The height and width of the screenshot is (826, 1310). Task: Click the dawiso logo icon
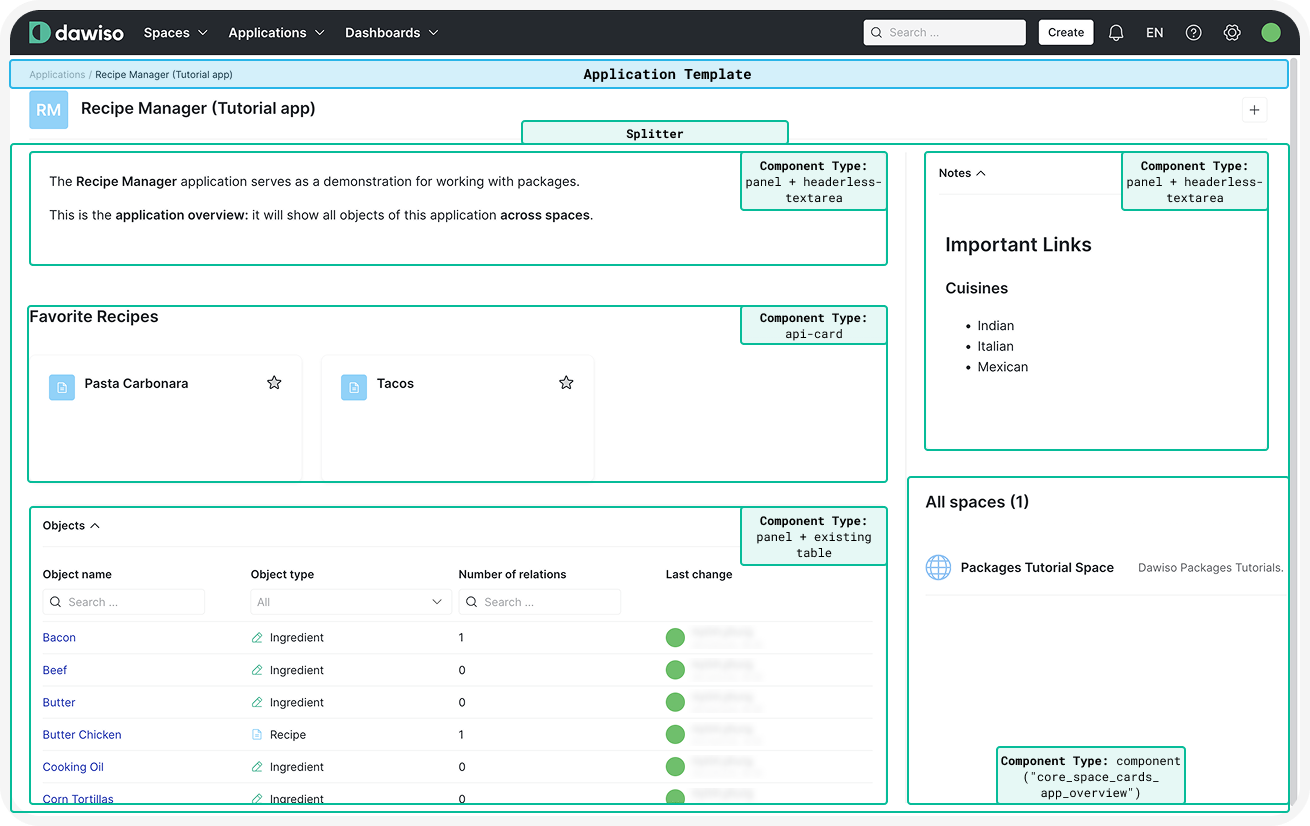(x=39, y=33)
